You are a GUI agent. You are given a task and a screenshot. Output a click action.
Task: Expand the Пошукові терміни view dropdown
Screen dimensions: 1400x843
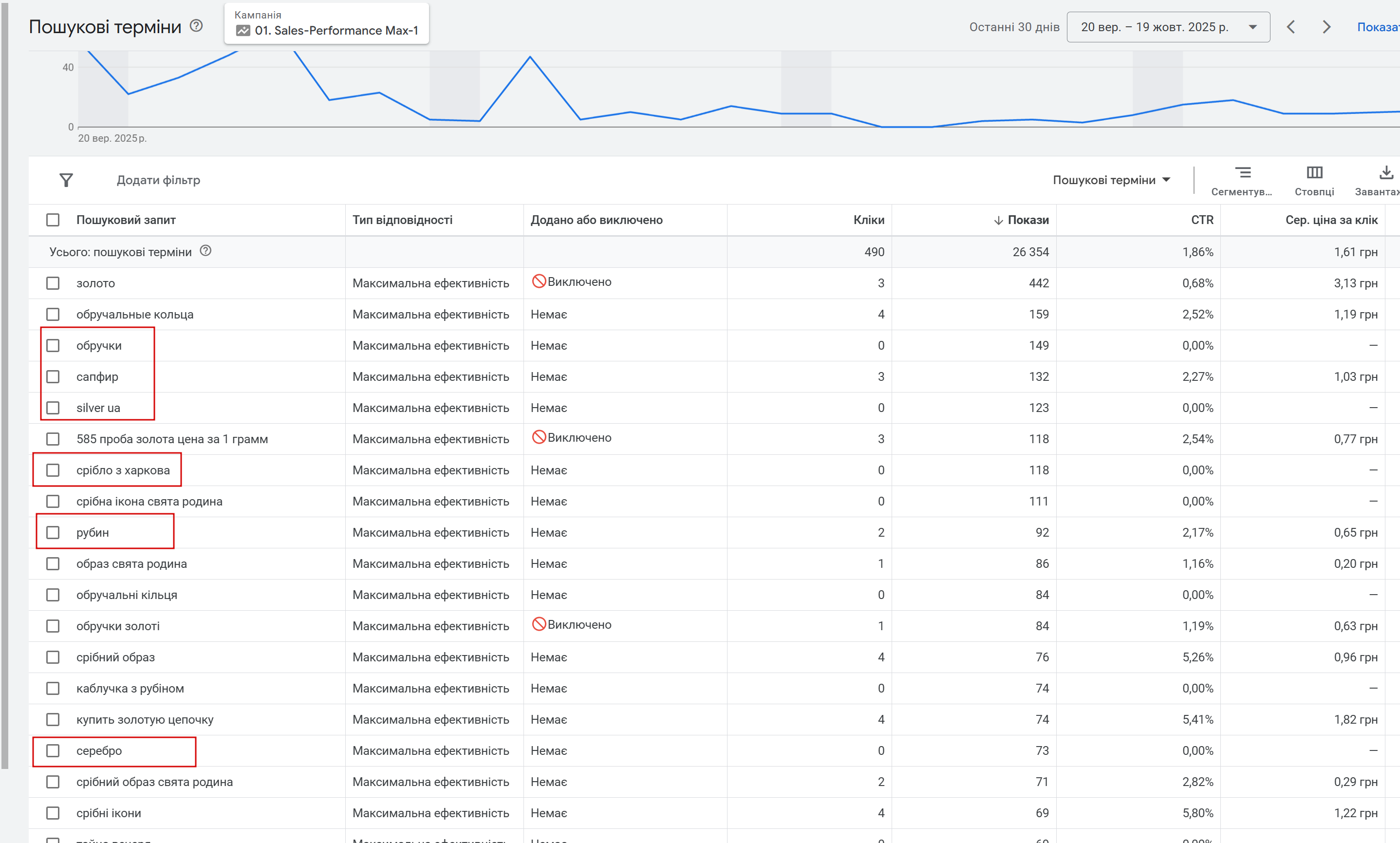(x=1111, y=180)
